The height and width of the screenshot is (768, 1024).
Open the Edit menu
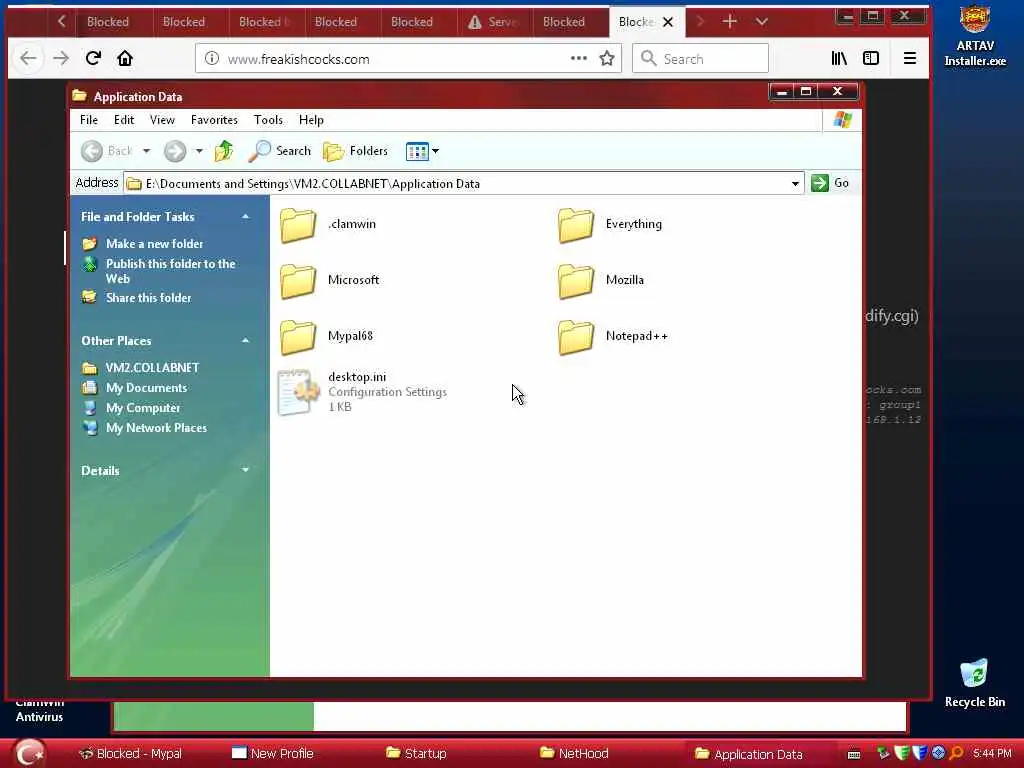123,120
